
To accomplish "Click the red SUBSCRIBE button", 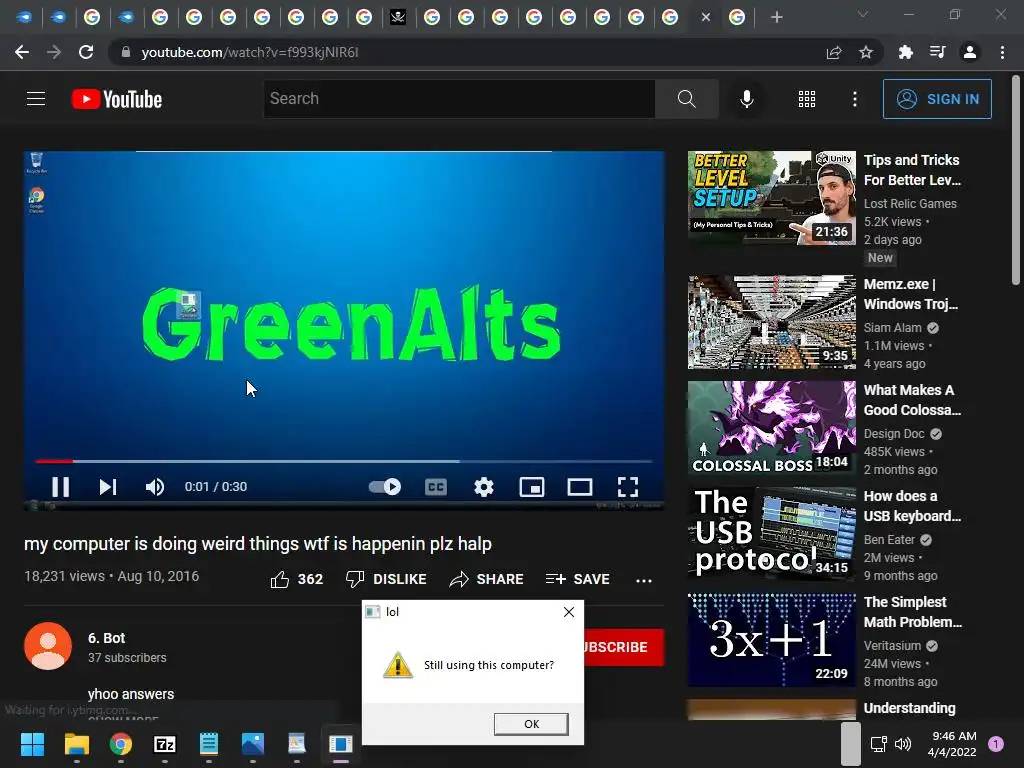I will pos(624,647).
